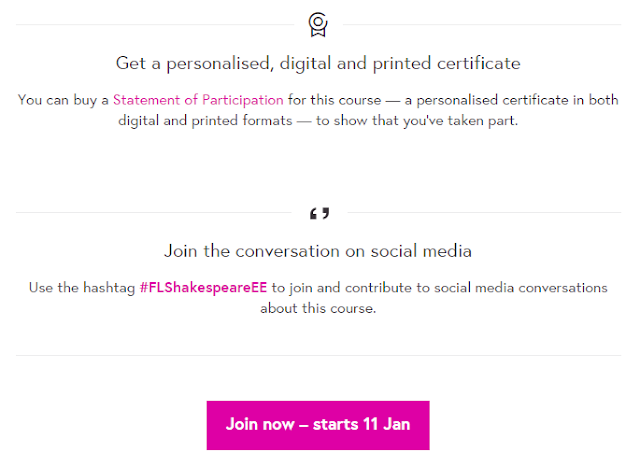Image resolution: width=640 pixels, height=467 pixels.
Task: Select the Join the conversation heading
Action: pos(318,251)
